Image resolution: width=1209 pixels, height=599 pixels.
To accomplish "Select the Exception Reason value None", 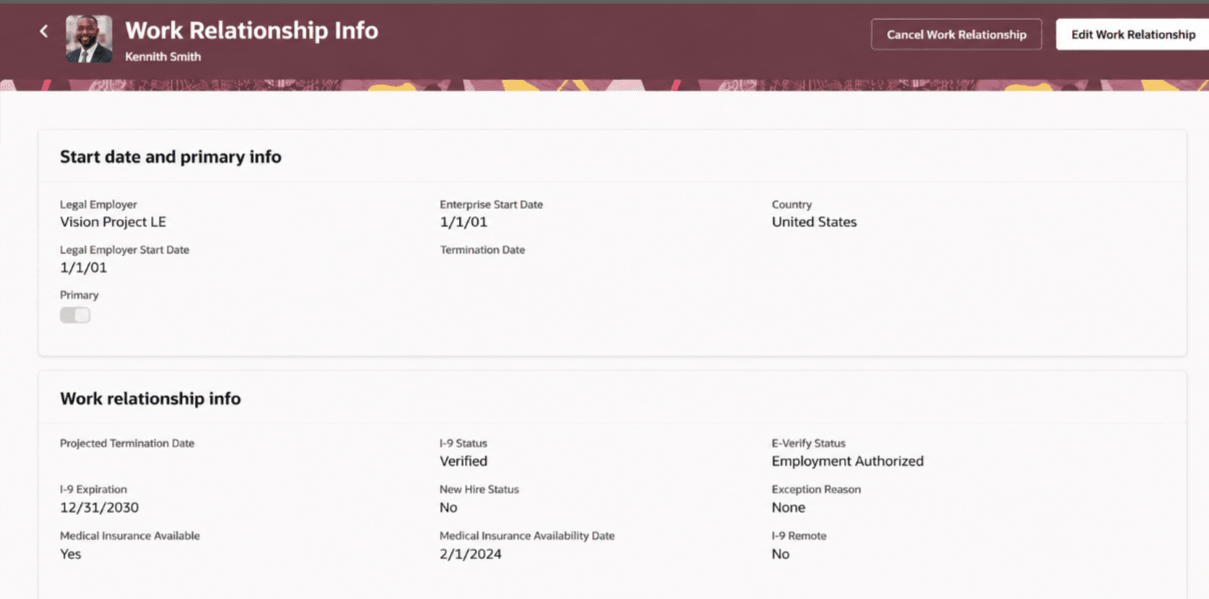I will [789, 507].
